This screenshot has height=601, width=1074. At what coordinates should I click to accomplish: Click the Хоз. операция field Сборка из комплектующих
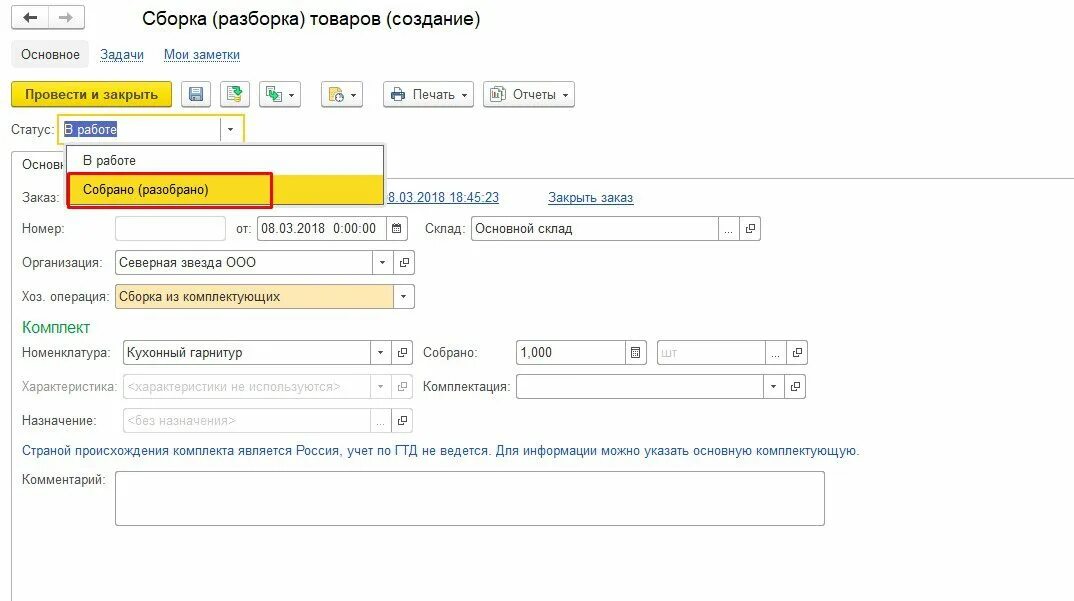click(x=254, y=297)
